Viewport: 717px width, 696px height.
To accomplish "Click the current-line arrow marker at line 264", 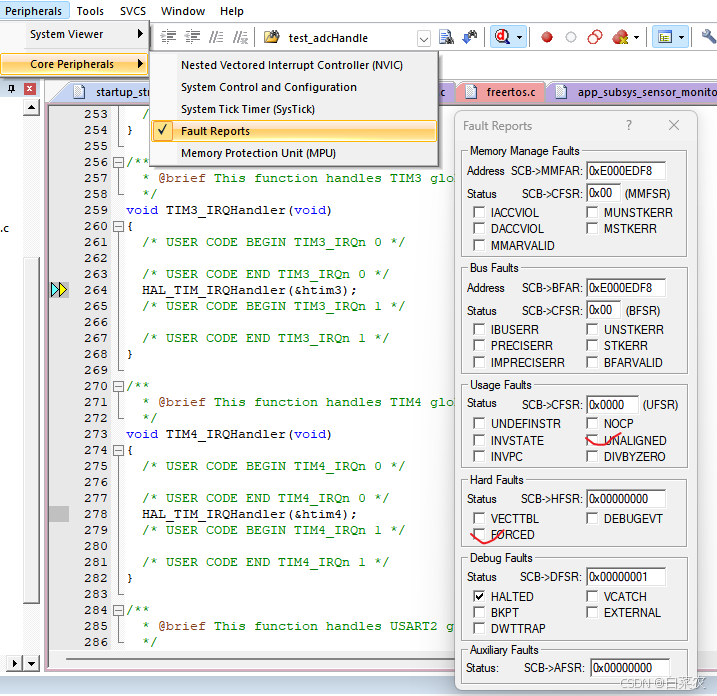I will pos(59,289).
